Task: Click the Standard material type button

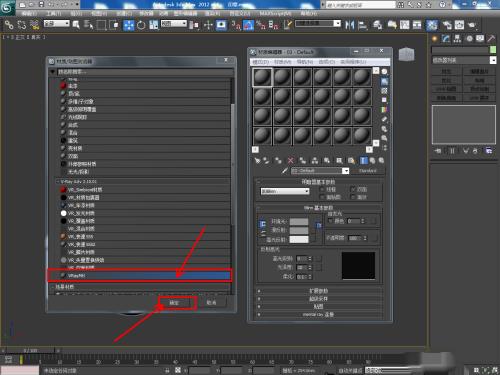Action: click(x=368, y=171)
